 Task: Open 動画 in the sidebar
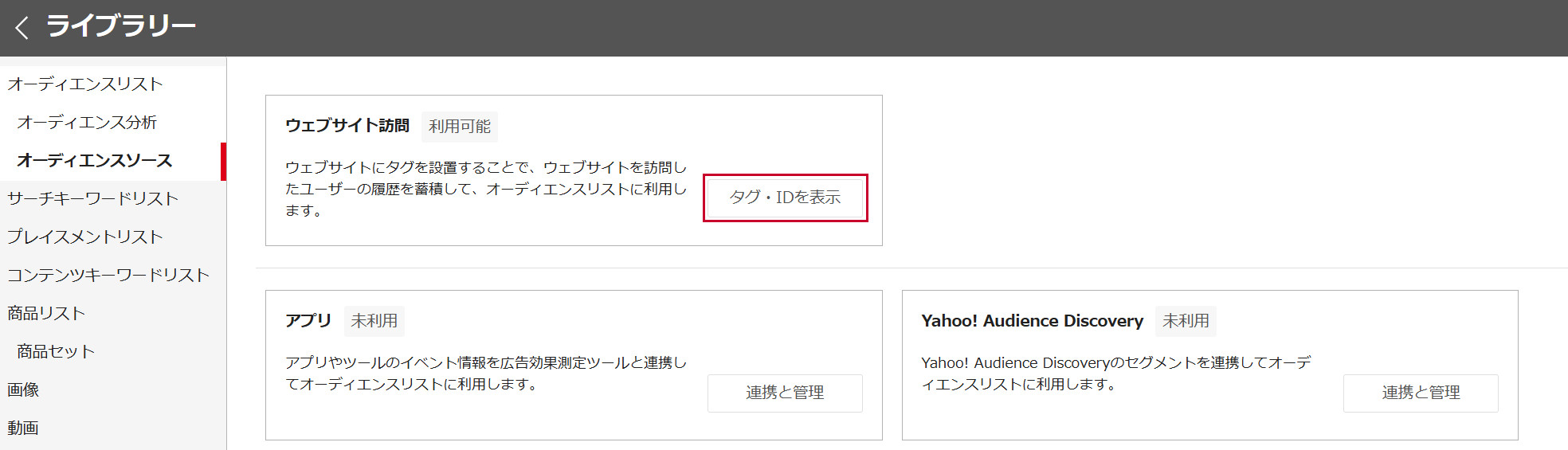pyautogui.click(x=23, y=428)
